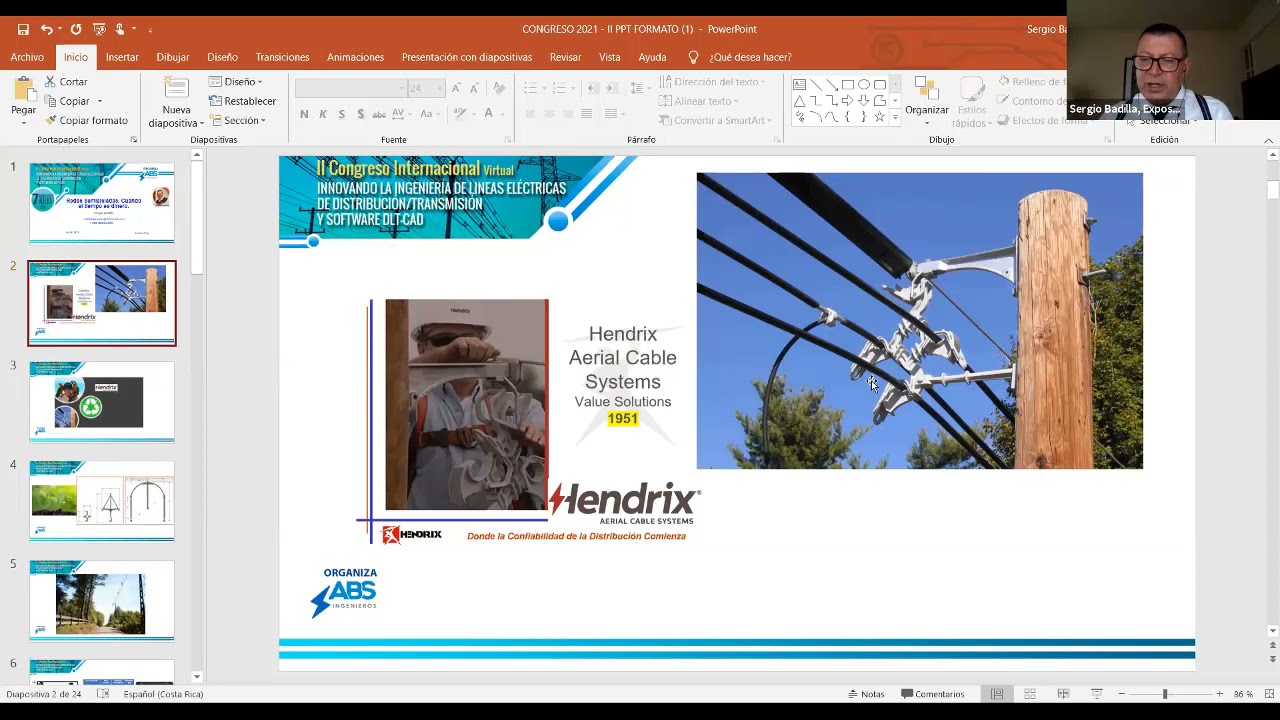Start presentation from beginning icon
Screen dimensions: 1280x720
tap(99, 29)
